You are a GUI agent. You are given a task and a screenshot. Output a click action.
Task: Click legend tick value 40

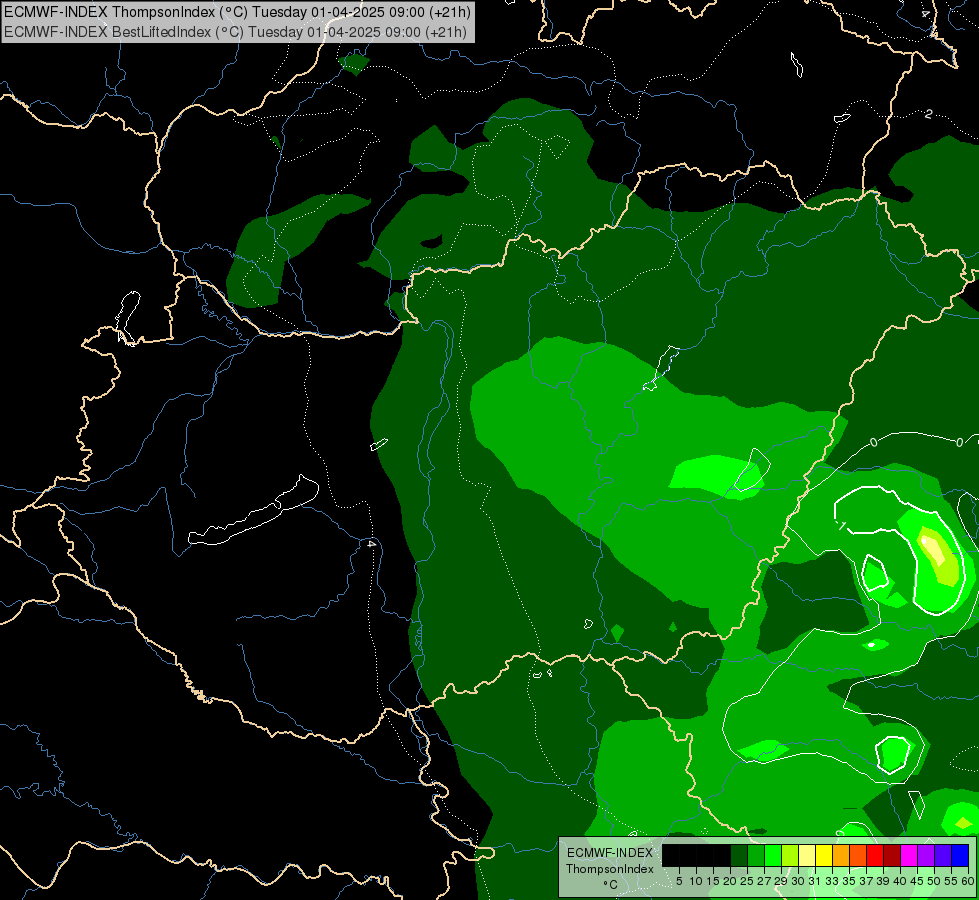click(900, 881)
